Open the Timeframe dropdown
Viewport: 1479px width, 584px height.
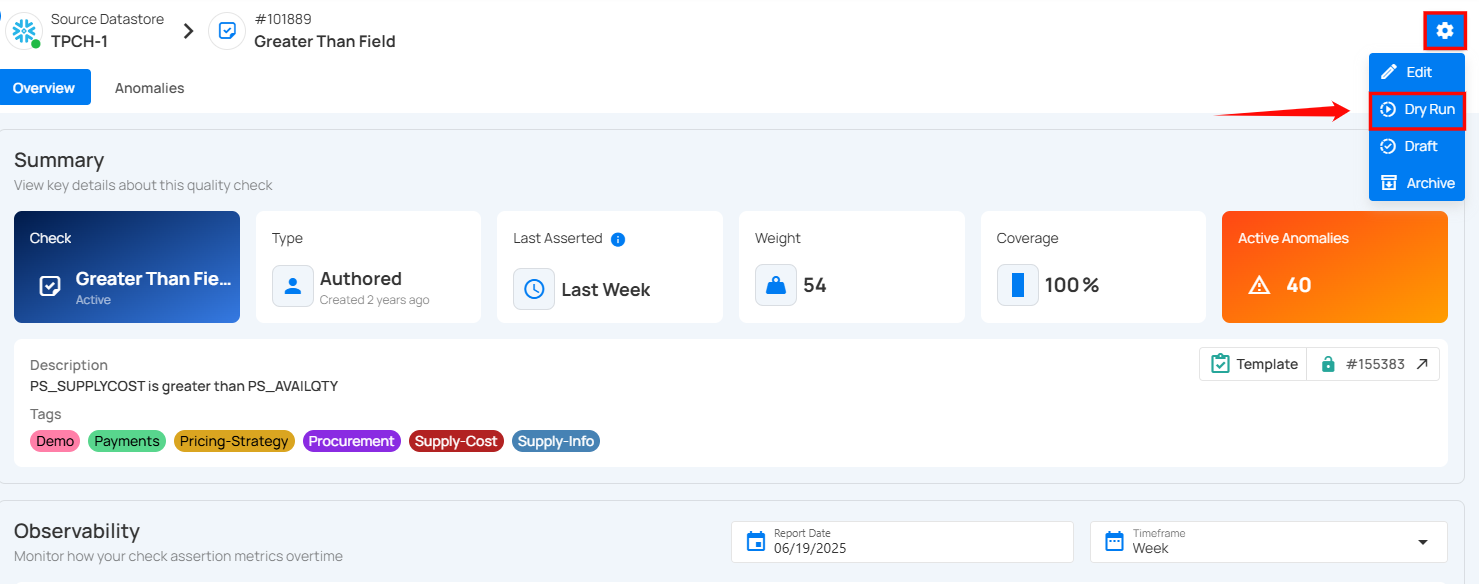1269,541
